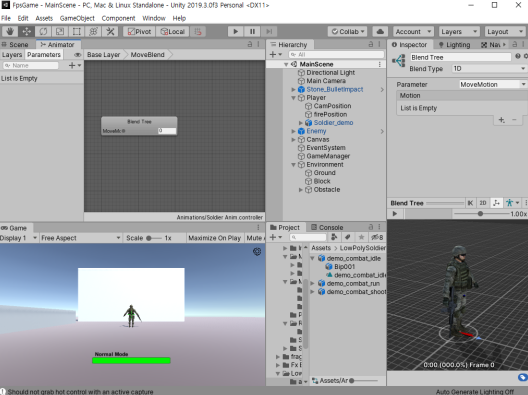Viewport: 528px width, 395px height.
Task: Select GameManager in Hierarchy
Action: pyautogui.click(x=328, y=156)
